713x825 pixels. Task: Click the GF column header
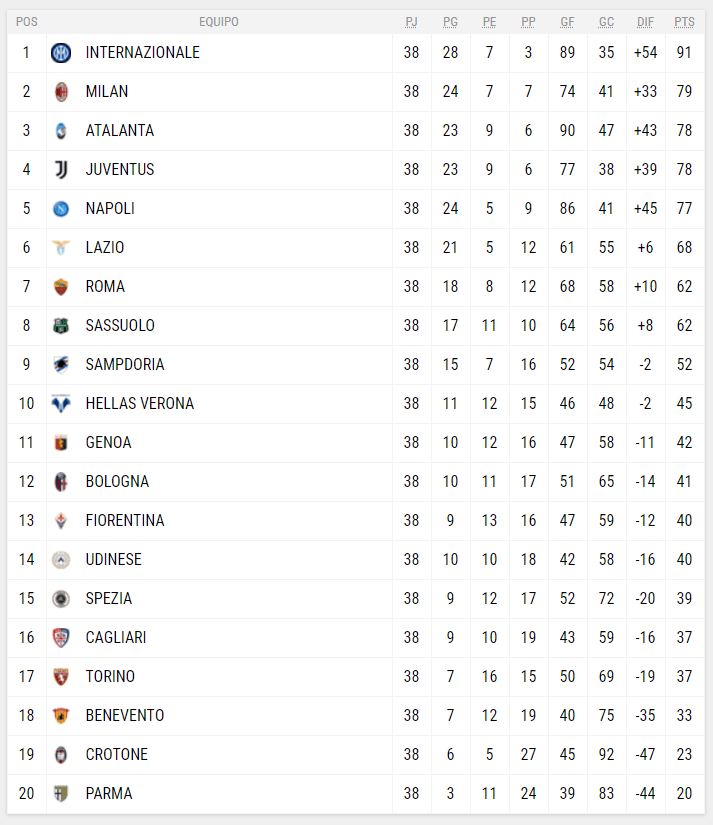click(x=567, y=22)
